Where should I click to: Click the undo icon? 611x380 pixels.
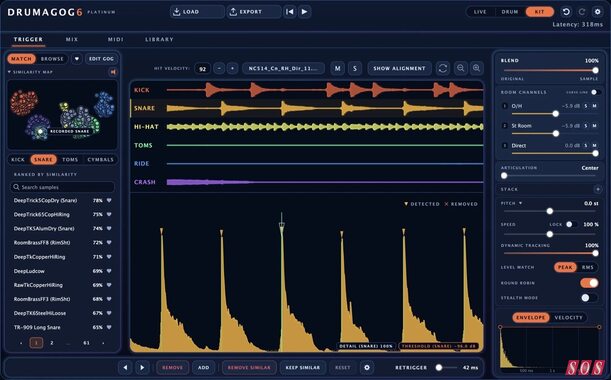pyautogui.click(x=566, y=12)
